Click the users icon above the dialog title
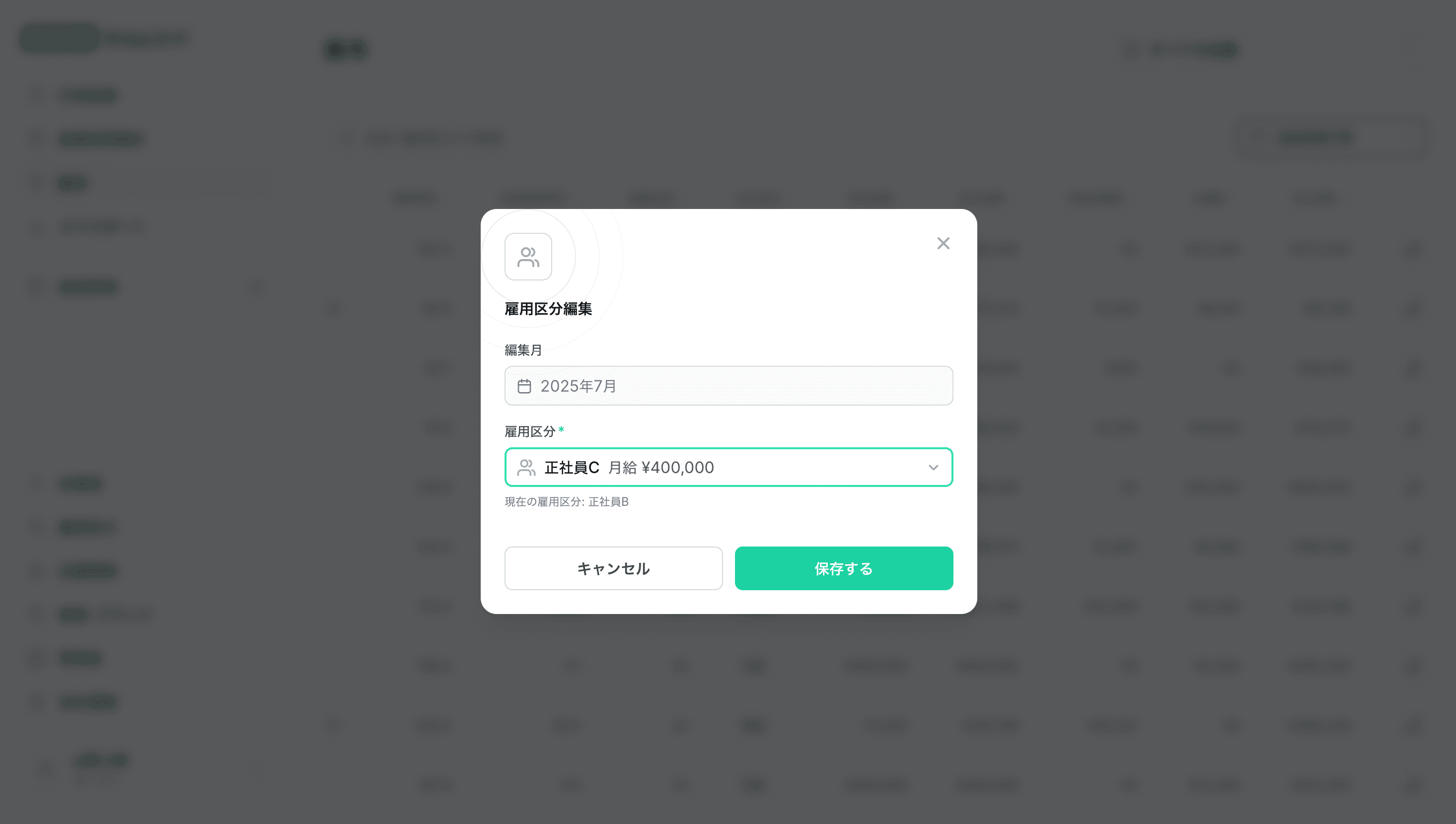 pos(528,256)
